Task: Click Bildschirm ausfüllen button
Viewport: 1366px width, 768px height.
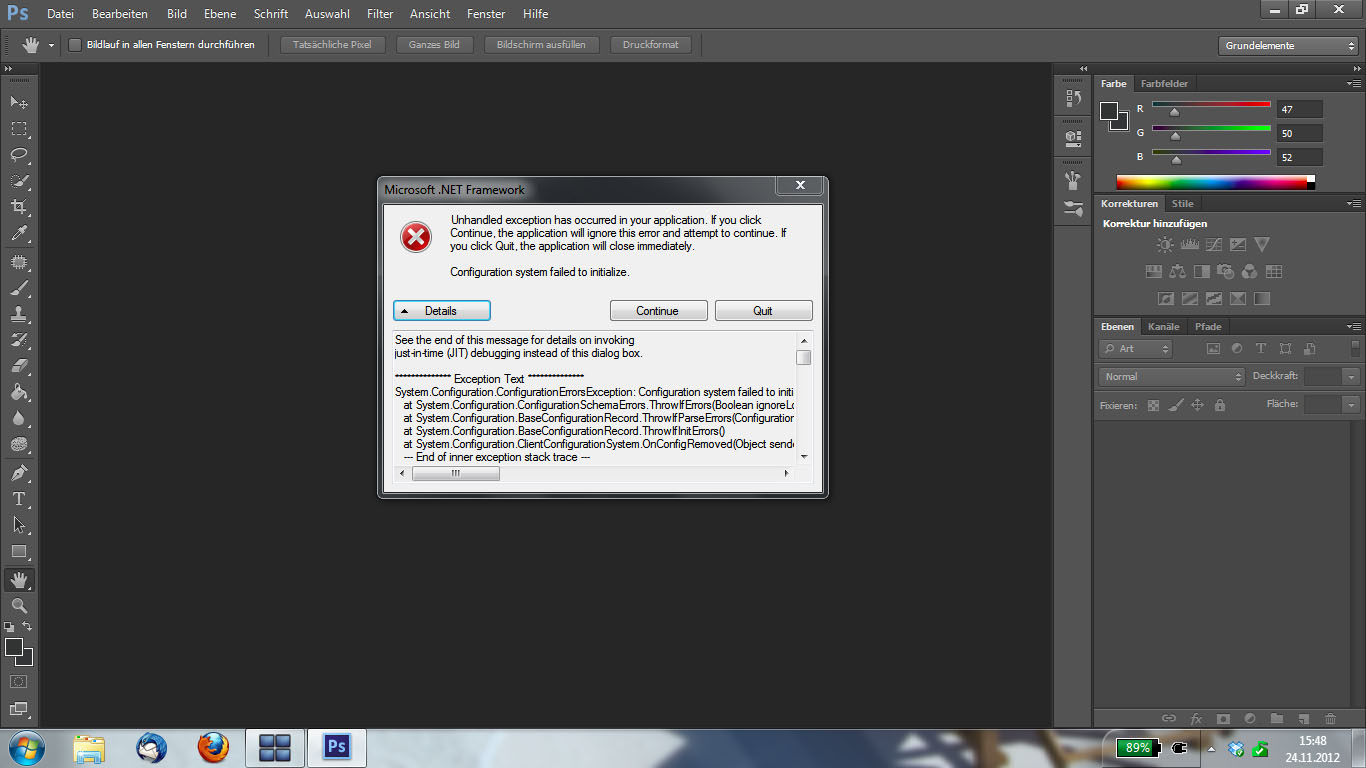Action: [541, 45]
